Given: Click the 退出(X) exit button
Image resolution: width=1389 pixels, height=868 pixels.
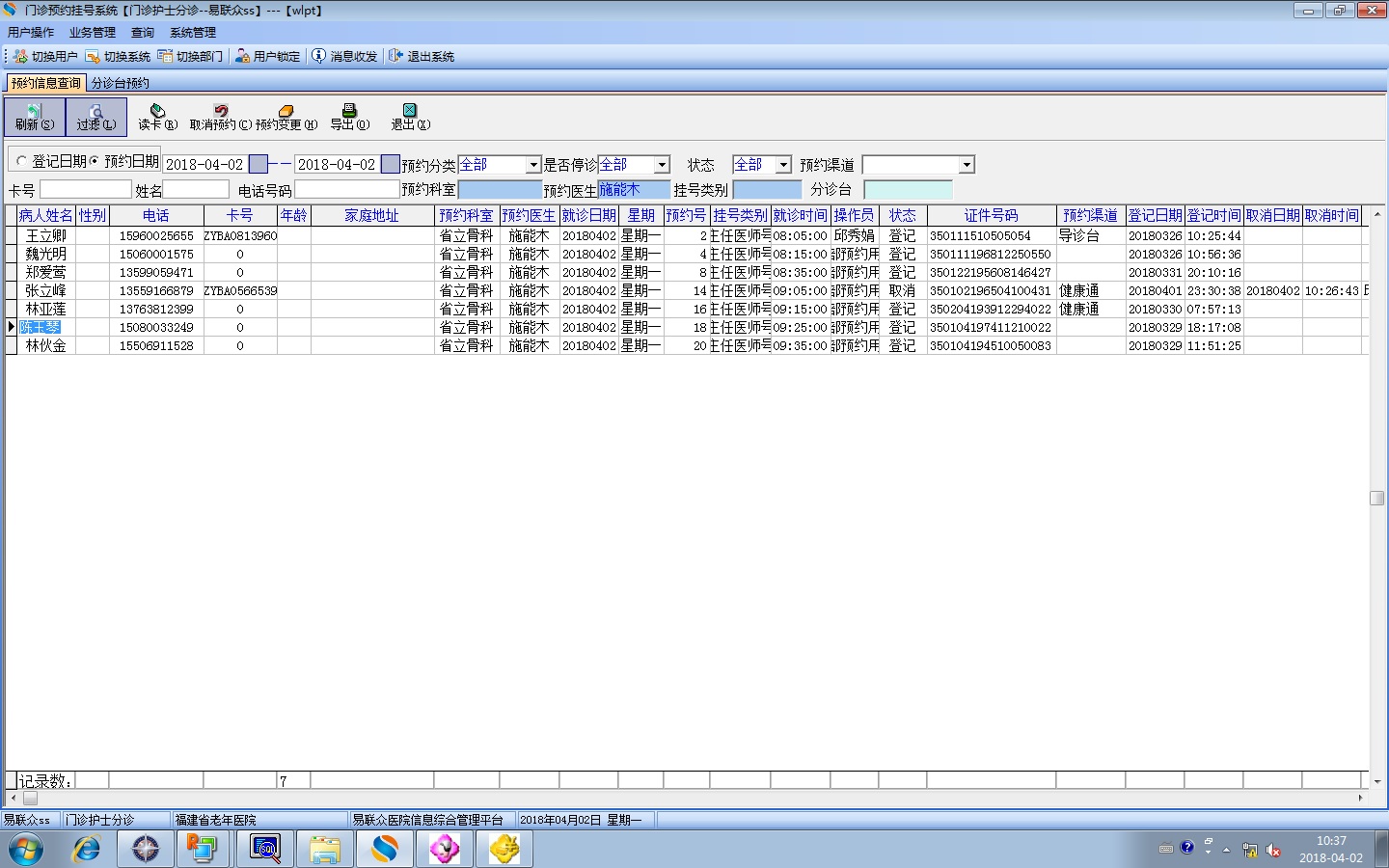Looking at the screenshot, I should coord(410,117).
